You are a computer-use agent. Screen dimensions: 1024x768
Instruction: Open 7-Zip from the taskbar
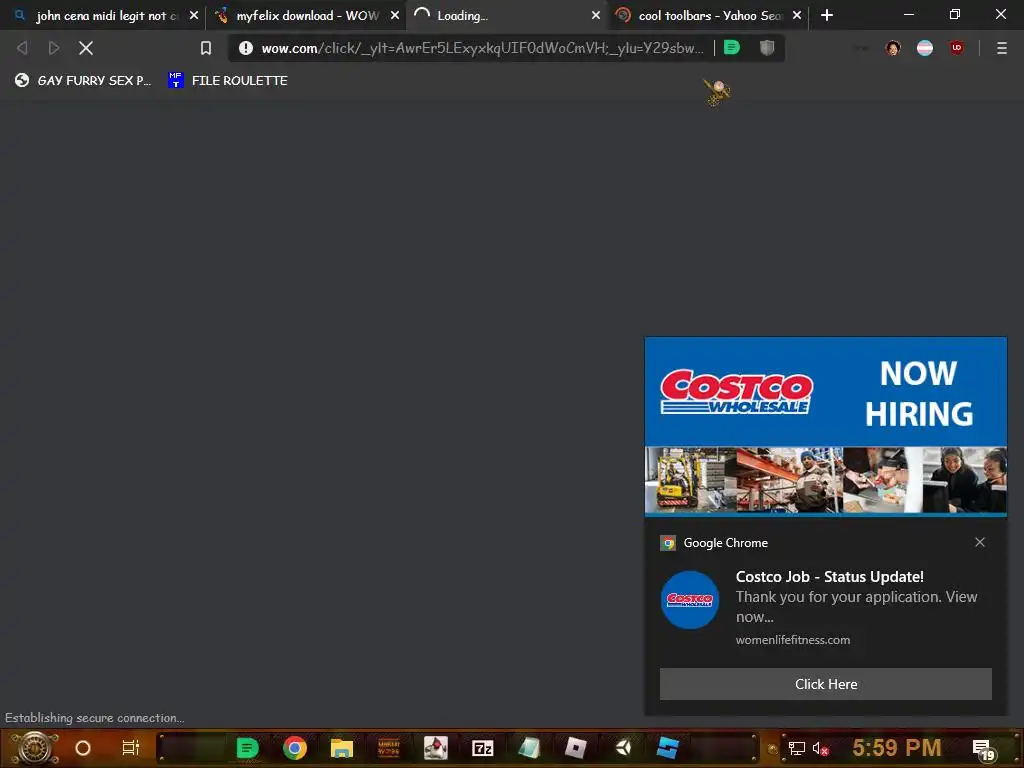coord(483,748)
